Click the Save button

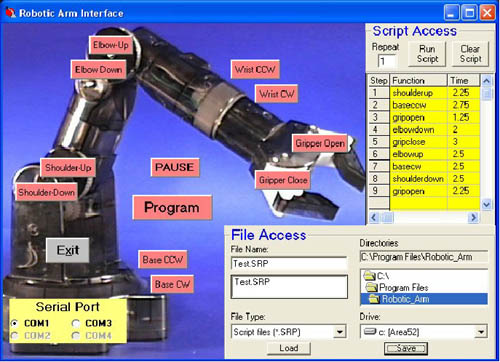[x=406, y=348]
